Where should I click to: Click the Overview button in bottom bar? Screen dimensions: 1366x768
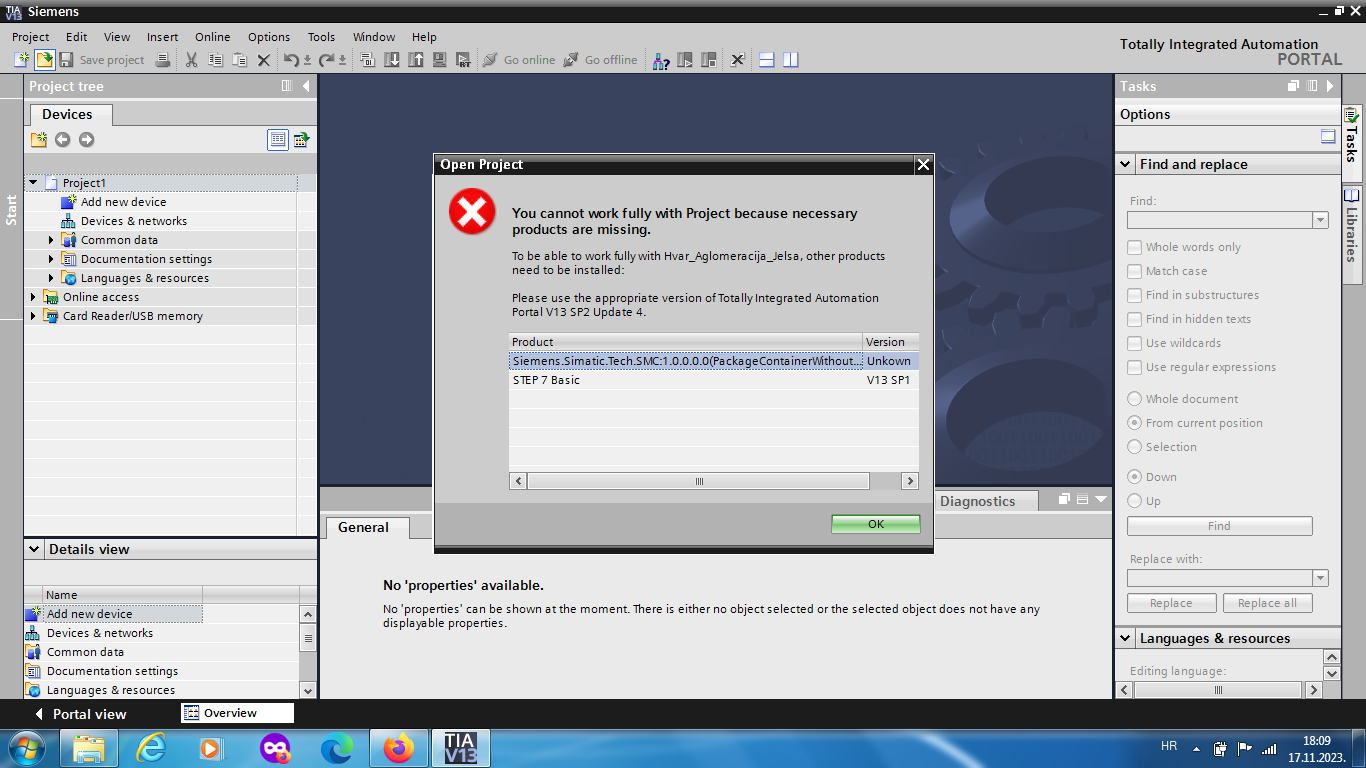[238, 713]
